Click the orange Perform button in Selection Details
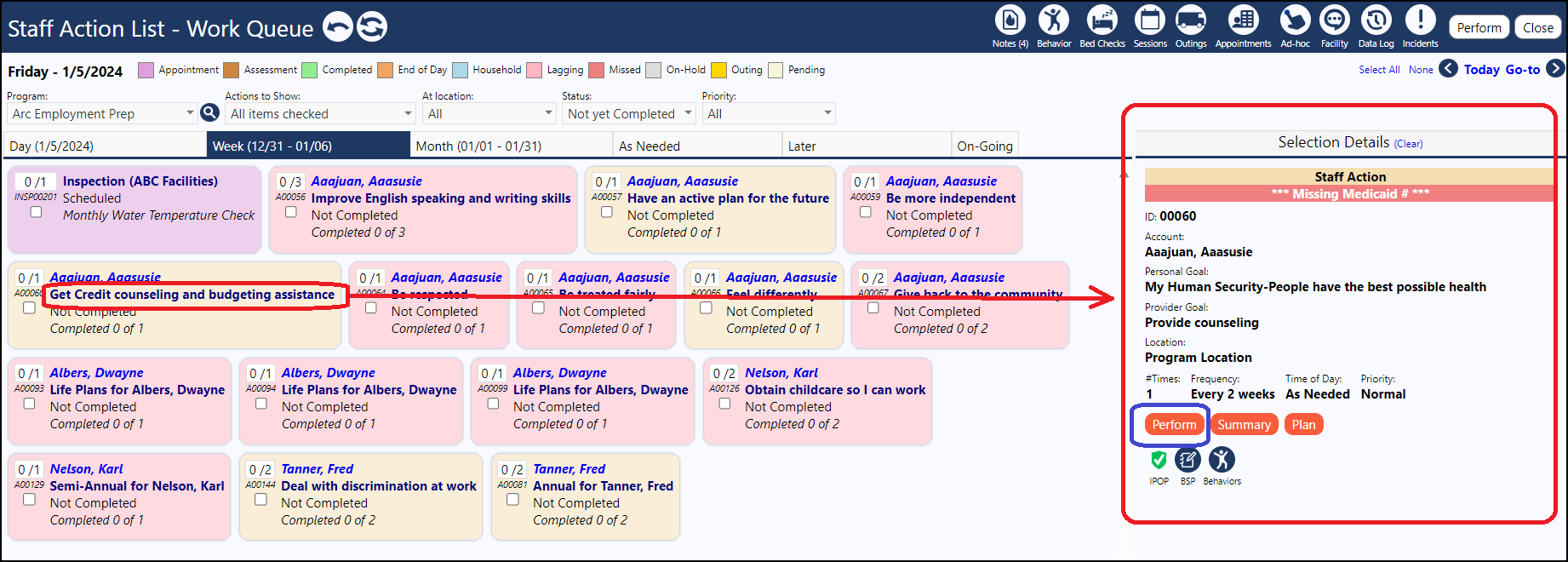The height and width of the screenshot is (562, 1568). pos(1174,425)
